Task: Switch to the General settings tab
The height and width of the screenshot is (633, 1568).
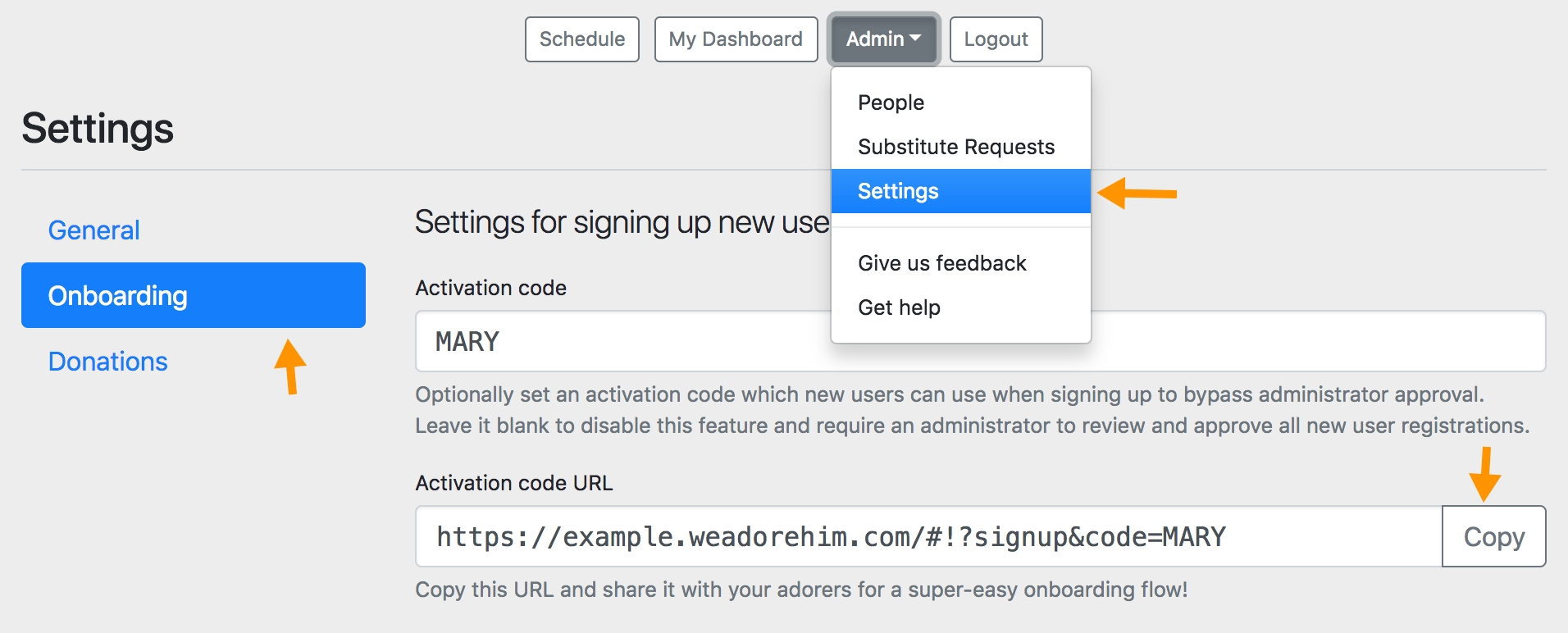Action: [x=93, y=230]
